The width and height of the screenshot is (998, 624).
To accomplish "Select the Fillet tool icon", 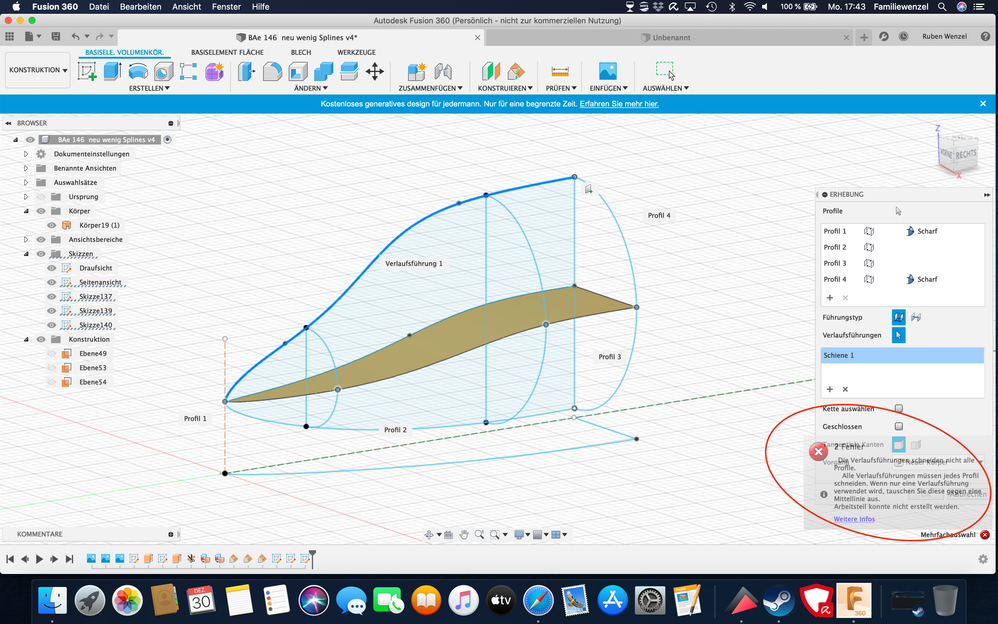I will 272,71.
